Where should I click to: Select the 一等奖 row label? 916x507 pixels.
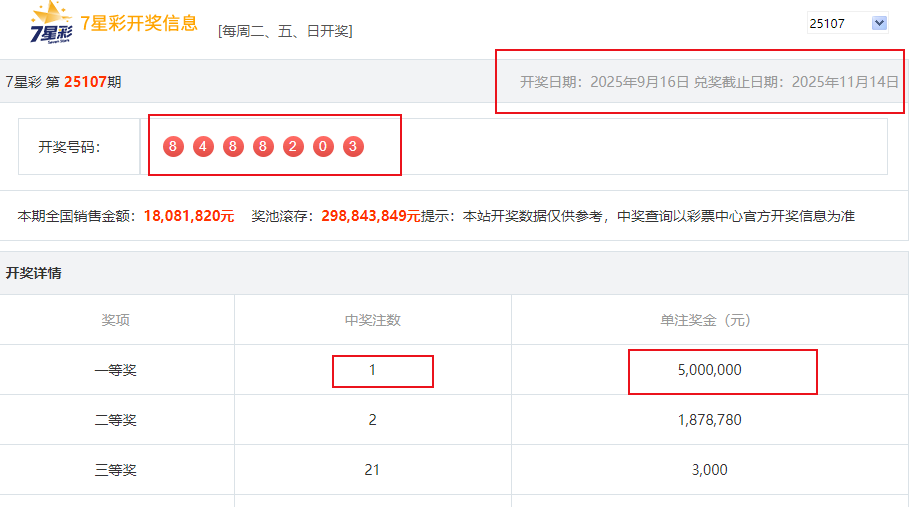[x=116, y=370]
